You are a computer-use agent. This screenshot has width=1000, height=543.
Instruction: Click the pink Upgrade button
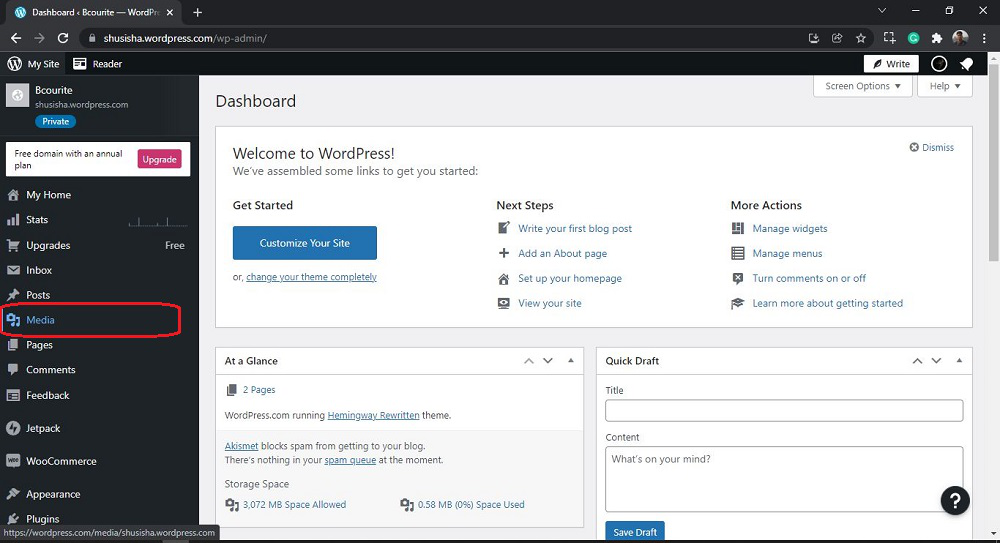(159, 160)
